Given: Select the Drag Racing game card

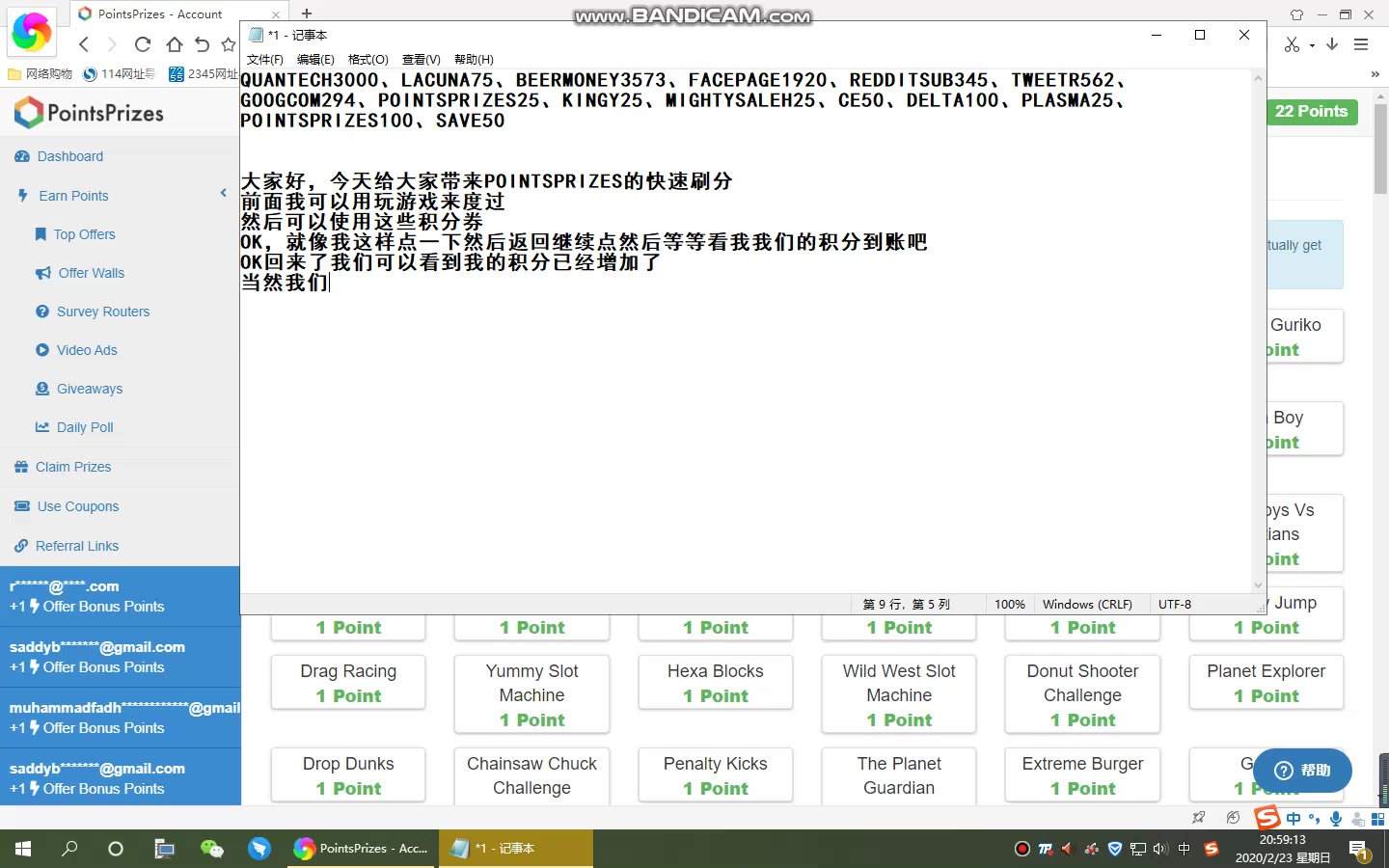Looking at the screenshot, I should coord(348,683).
